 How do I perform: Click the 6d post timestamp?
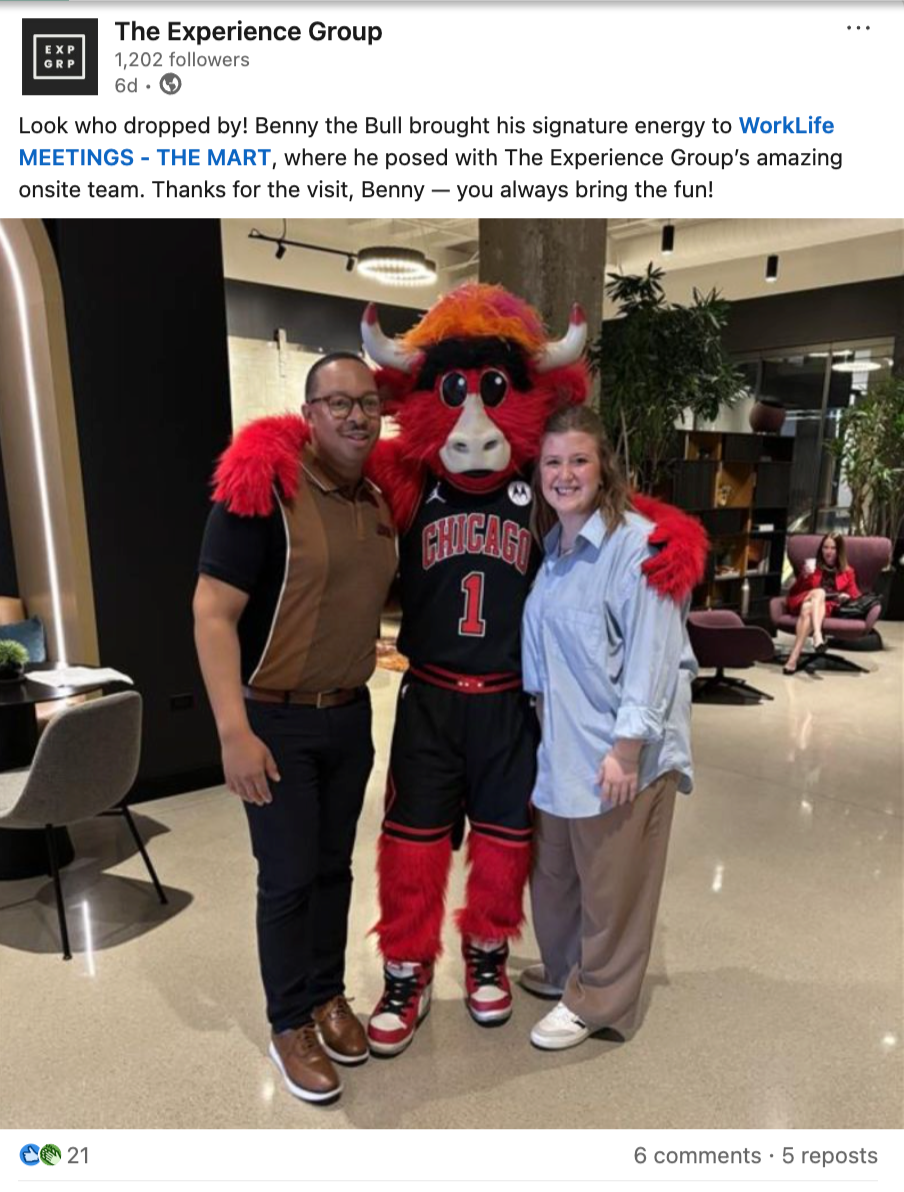point(126,85)
